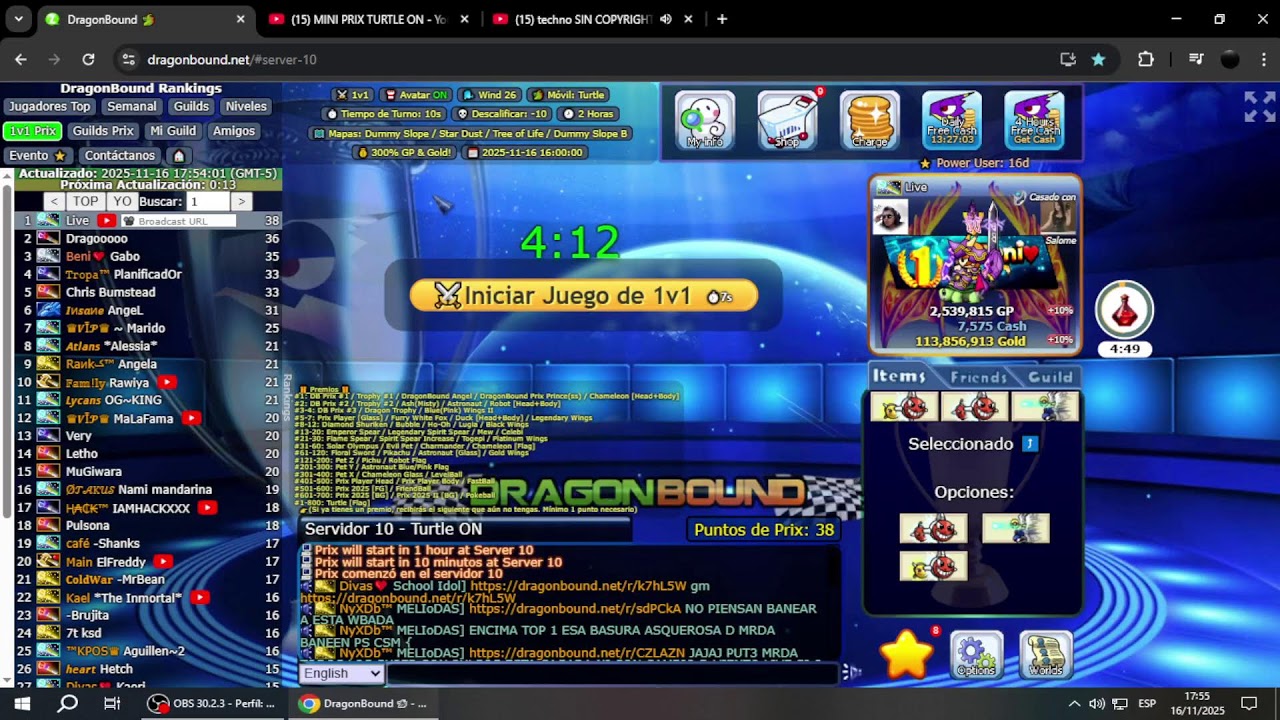Viewport: 1280px width, 720px height.
Task: Go to previous rankings page arrow
Action: pos(55,202)
